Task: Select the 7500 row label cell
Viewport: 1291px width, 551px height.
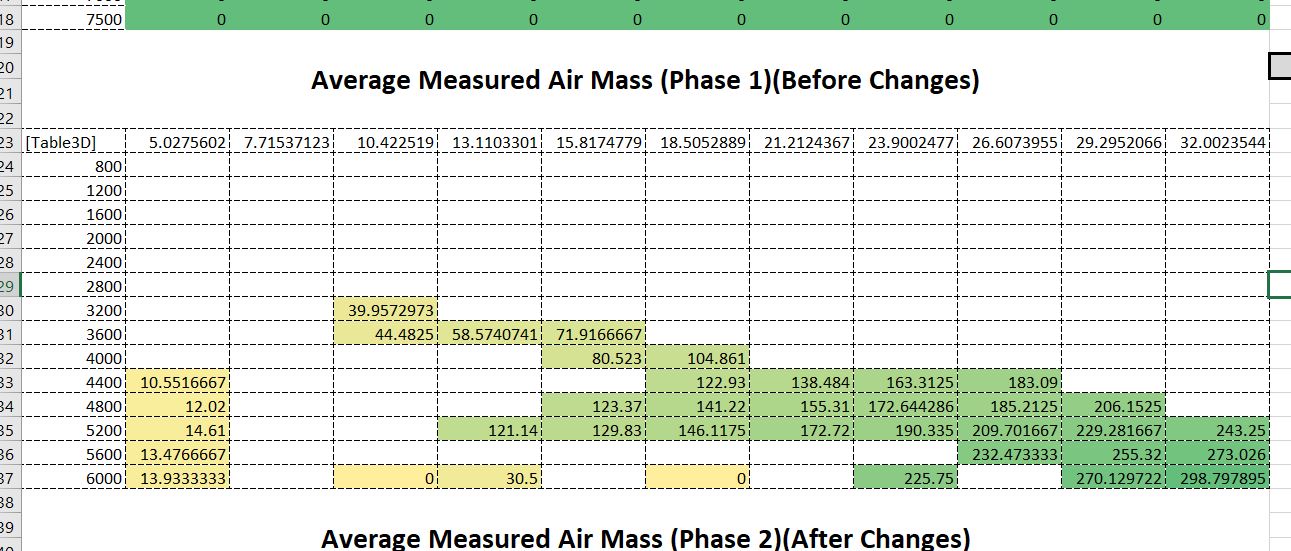Action: pyautogui.click(x=74, y=18)
